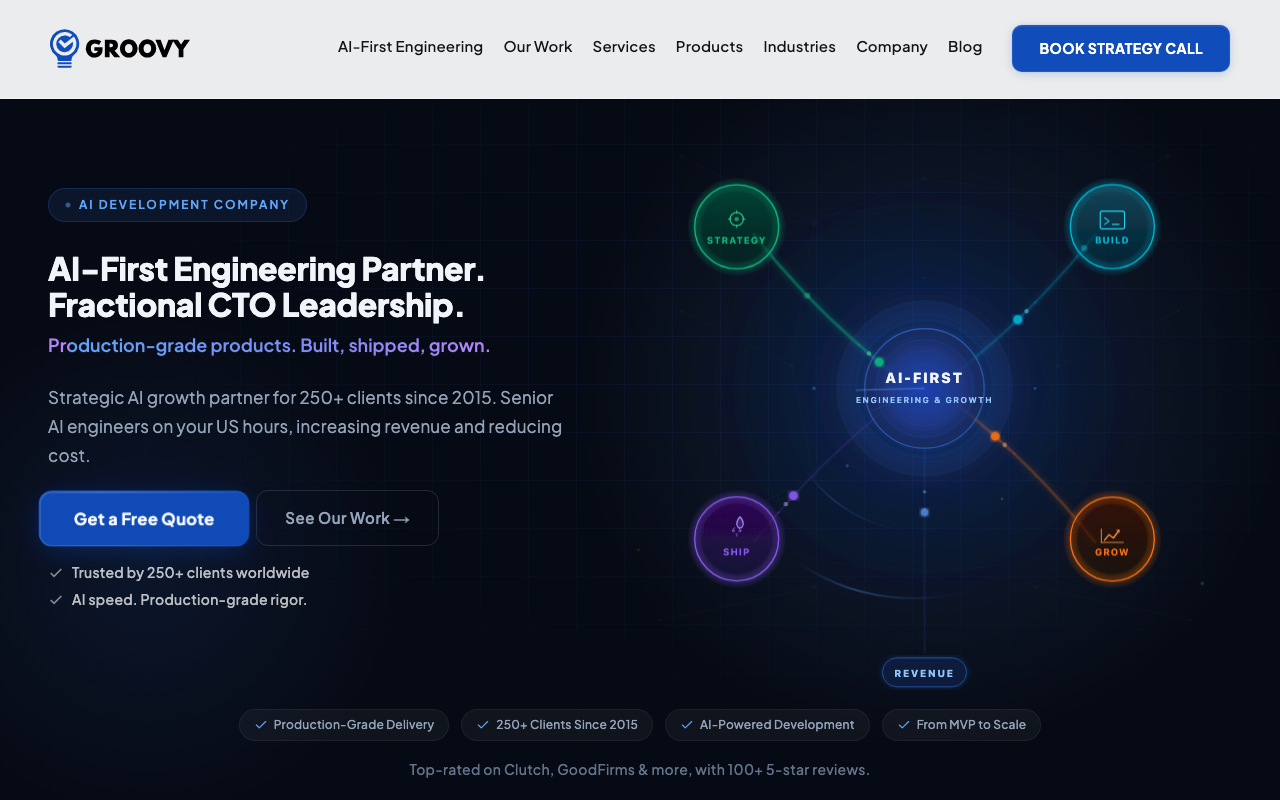The image size is (1280, 800).
Task: Click the Revenue label badge
Action: point(924,673)
